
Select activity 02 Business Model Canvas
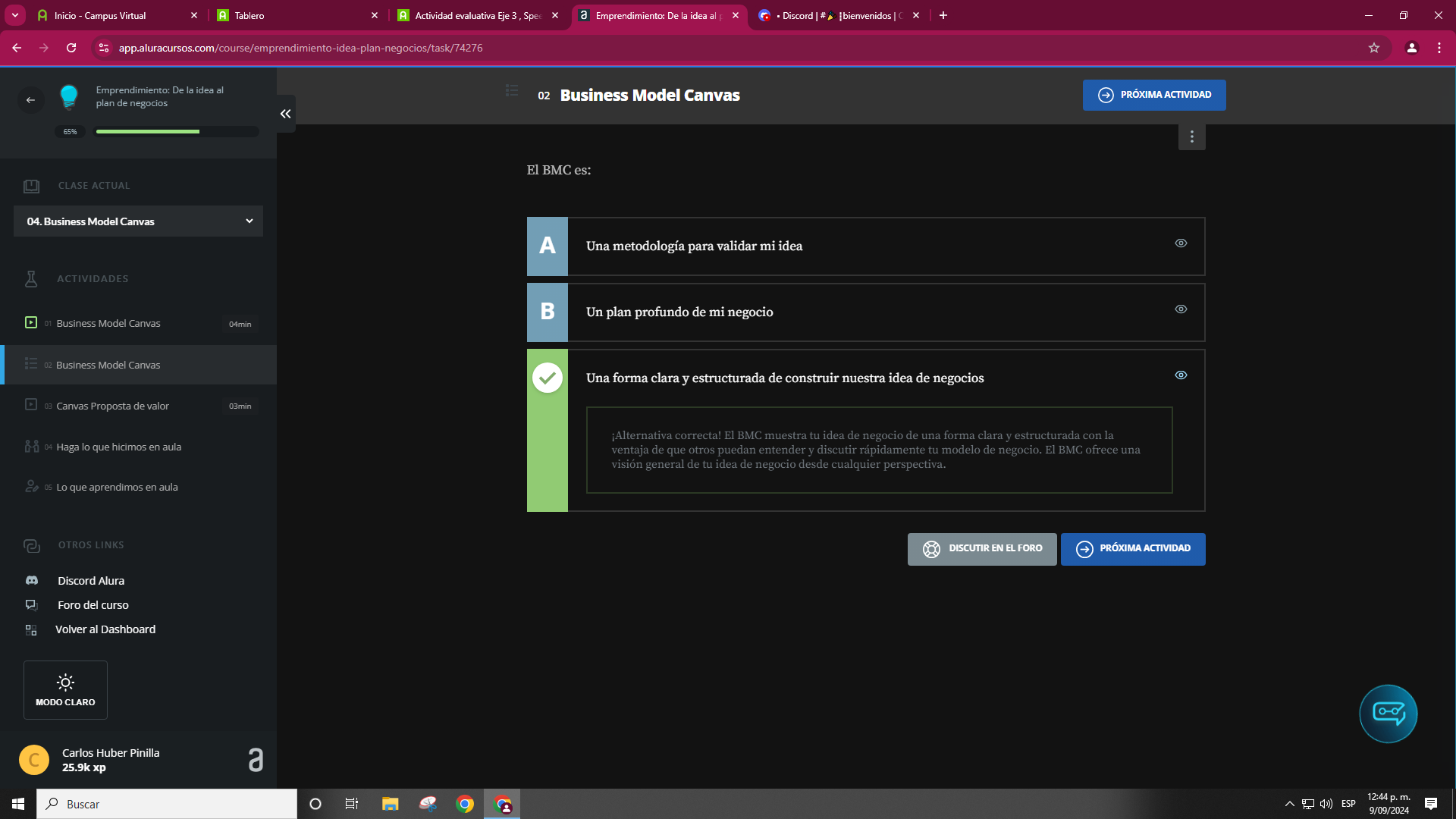click(140, 365)
